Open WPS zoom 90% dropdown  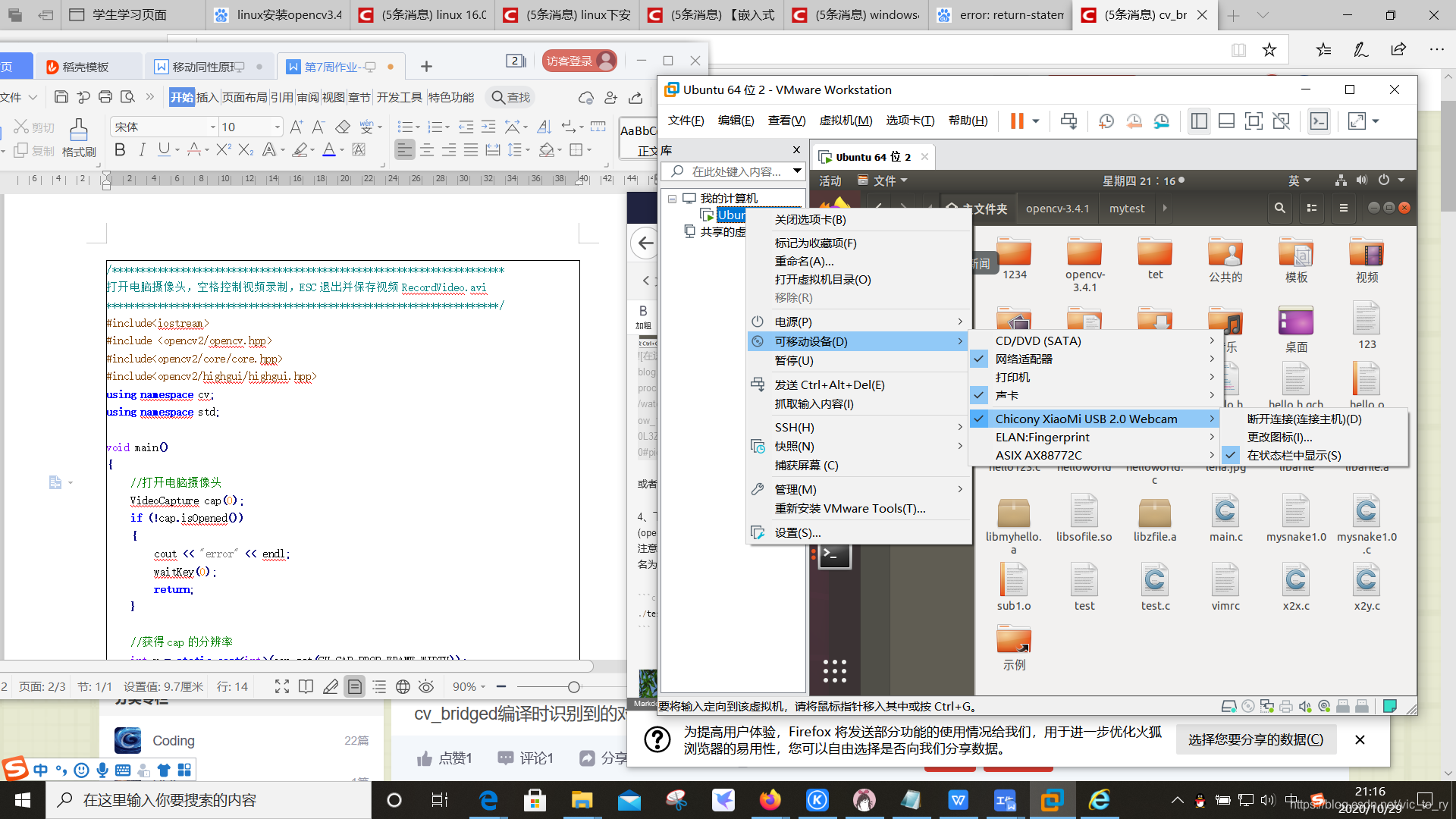point(469,686)
